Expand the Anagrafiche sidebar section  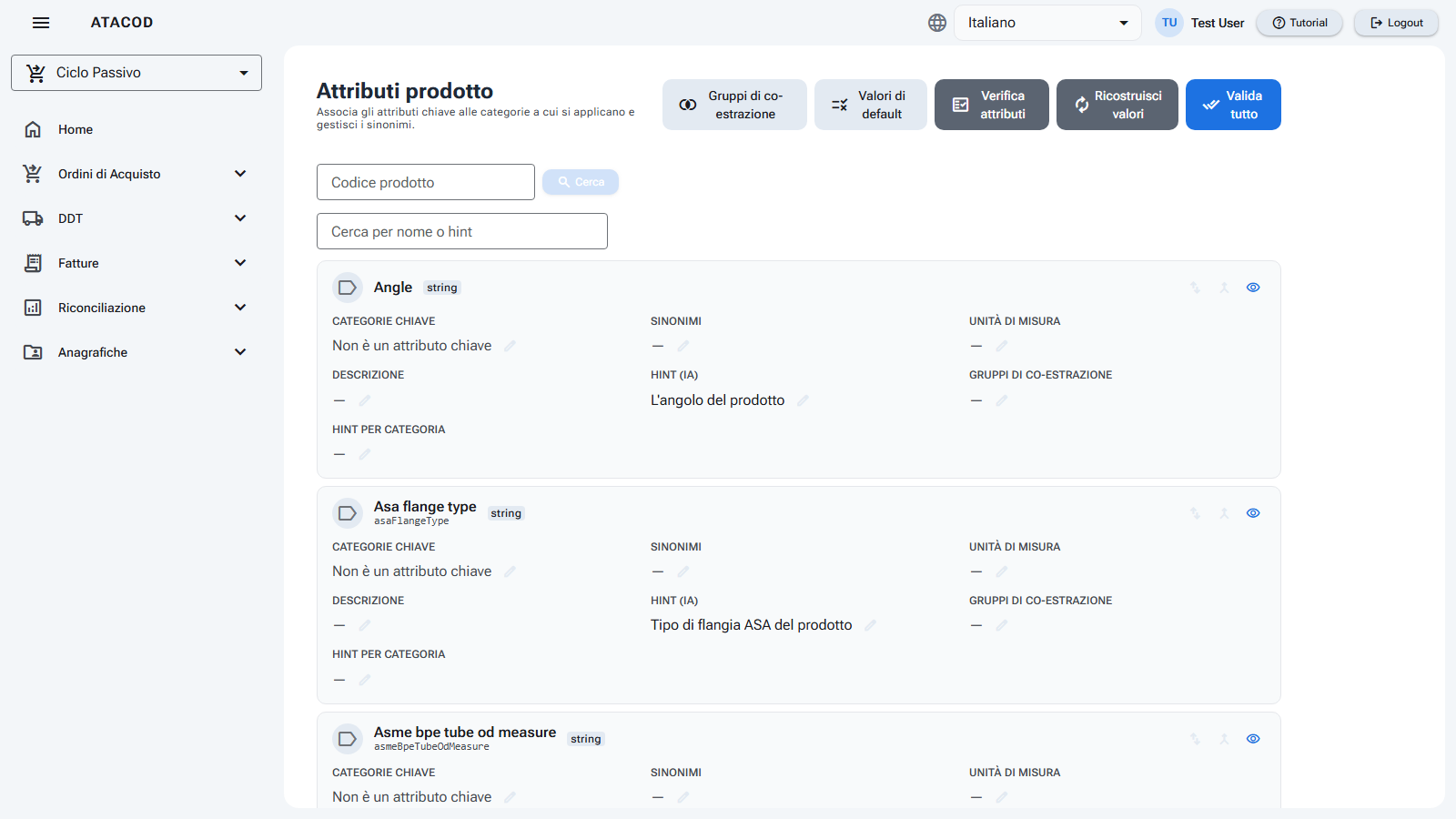click(135, 352)
